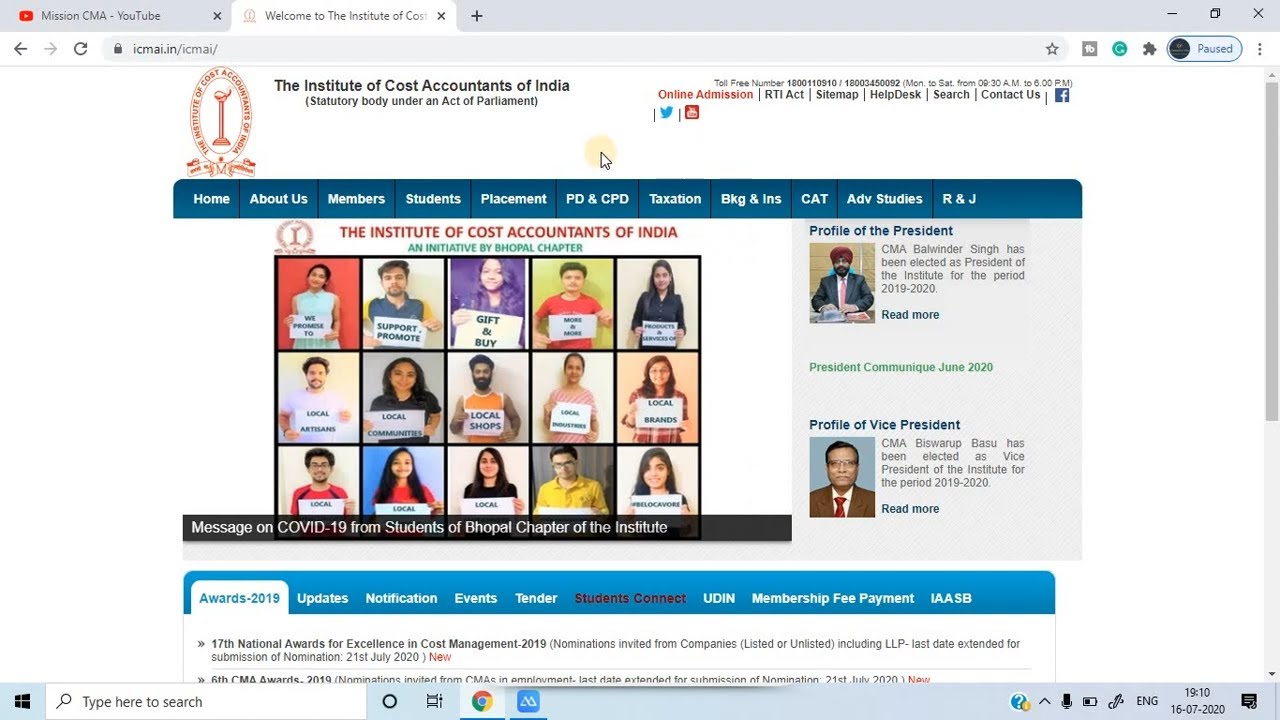The height and width of the screenshot is (720, 1280).
Task: Close the Institute of Cost Accountants tab
Action: point(443,16)
